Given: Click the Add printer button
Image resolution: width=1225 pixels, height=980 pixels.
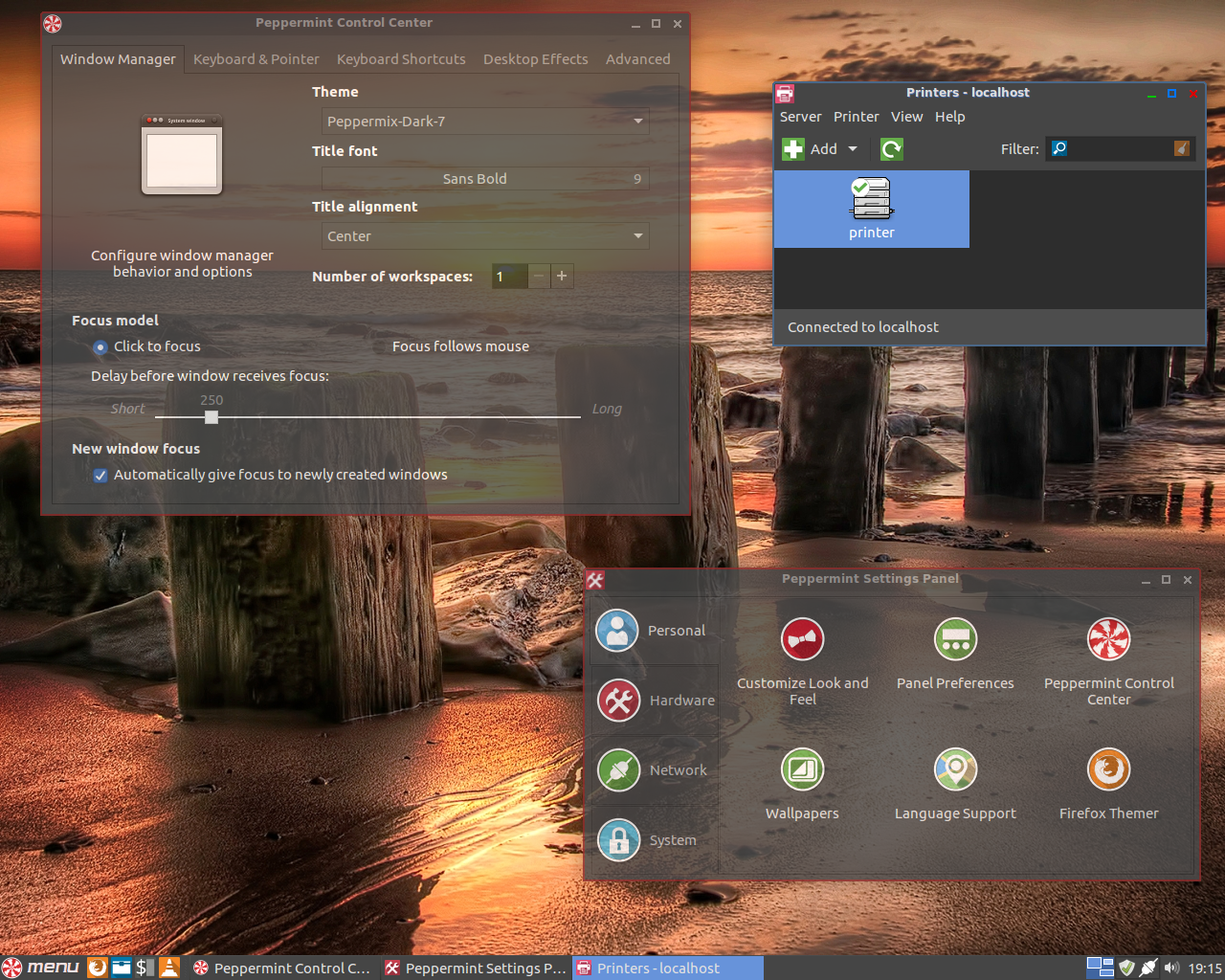Looking at the screenshot, I should [x=810, y=148].
